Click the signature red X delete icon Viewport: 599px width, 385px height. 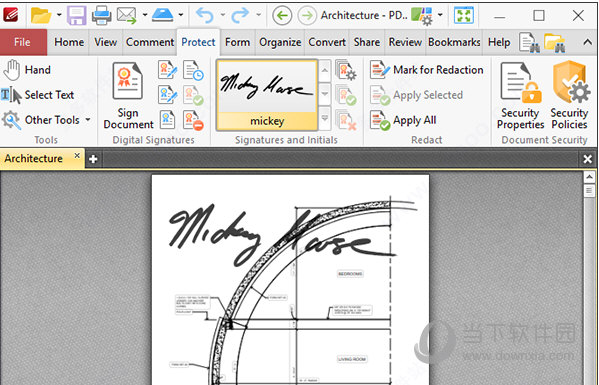[x=346, y=120]
